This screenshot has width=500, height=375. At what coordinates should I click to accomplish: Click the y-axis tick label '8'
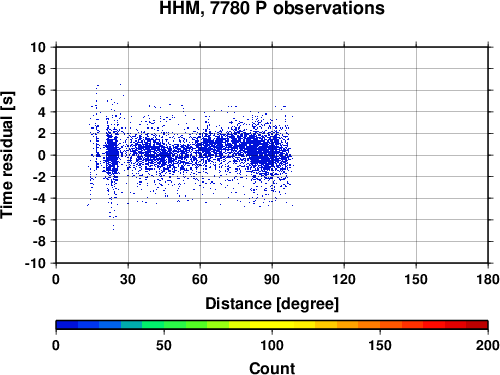[x=42, y=69]
